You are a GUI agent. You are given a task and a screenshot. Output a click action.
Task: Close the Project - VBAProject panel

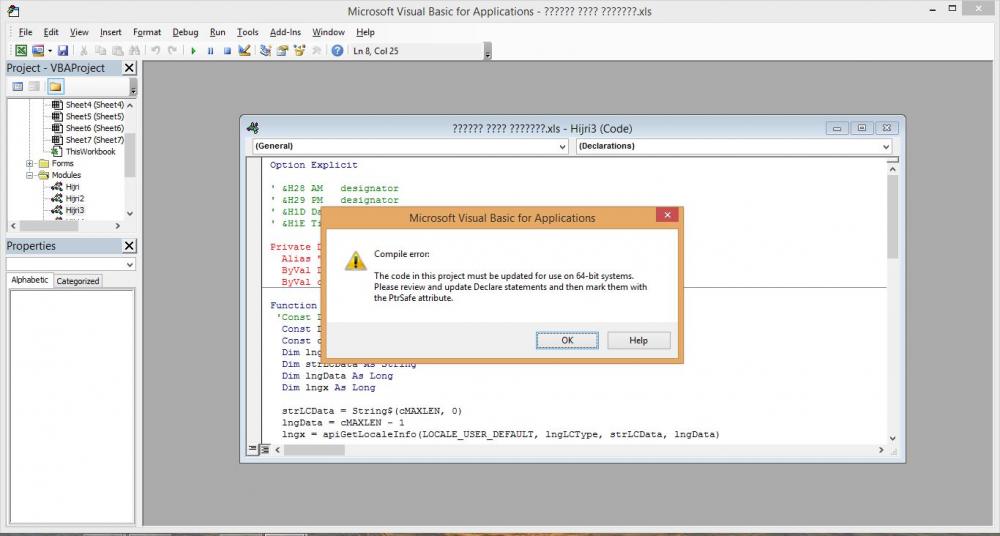pyautogui.click(x=129, y=68)
